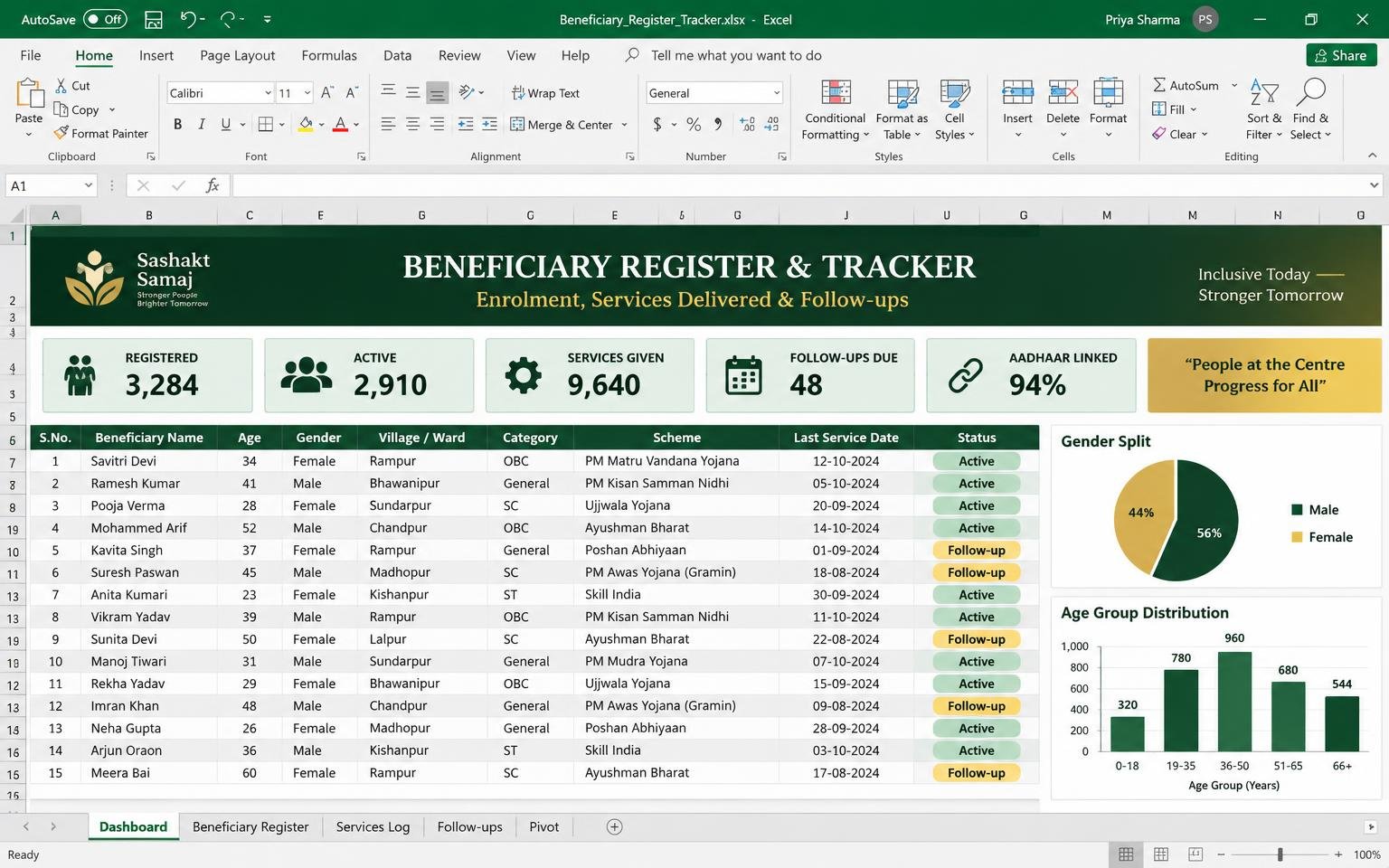This screenshot has height=868, width=1389.
Task: Open Find & Select magnifier
Action: 1311,108
